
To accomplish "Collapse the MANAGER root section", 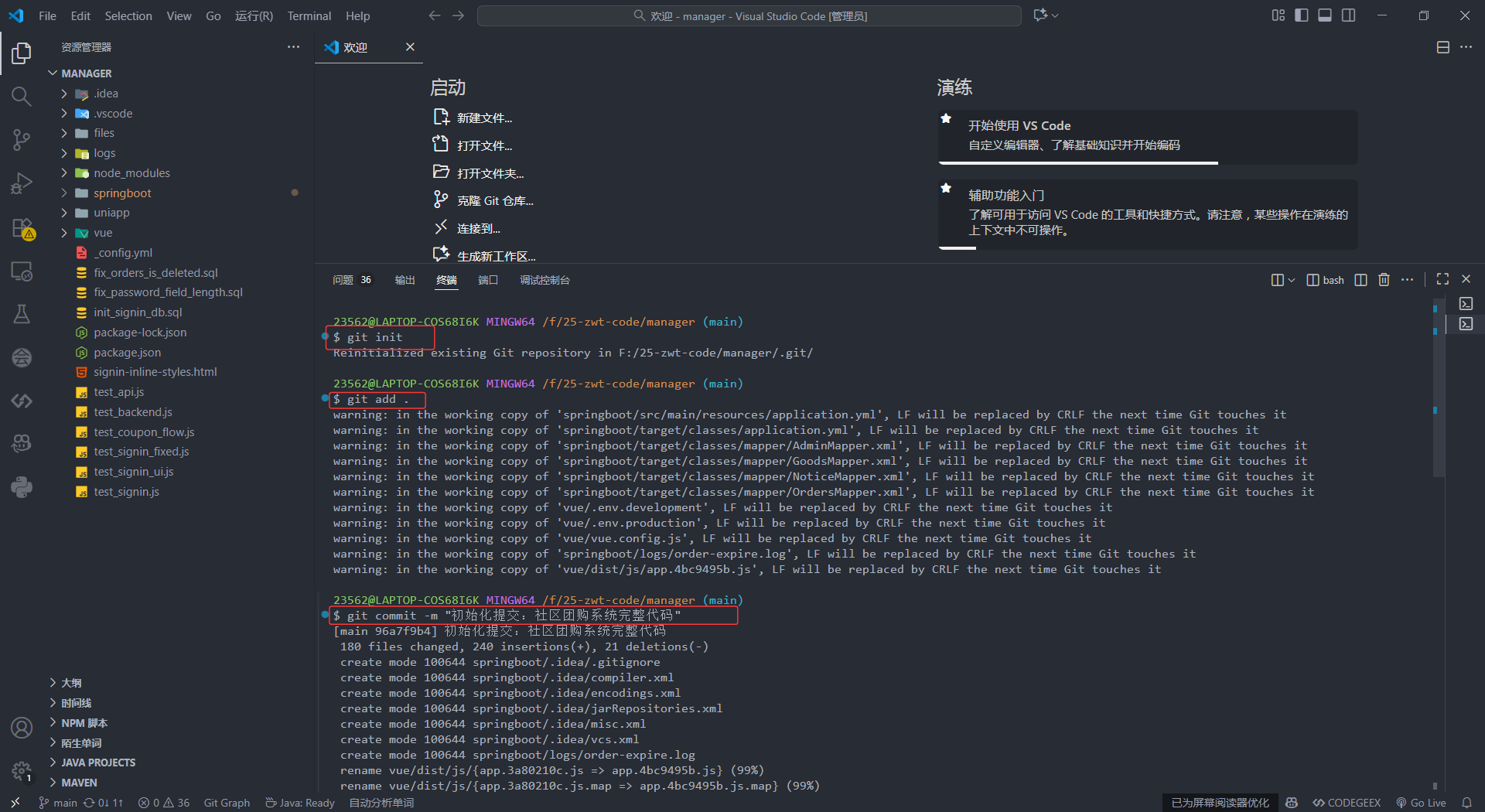I will [53, 73].
